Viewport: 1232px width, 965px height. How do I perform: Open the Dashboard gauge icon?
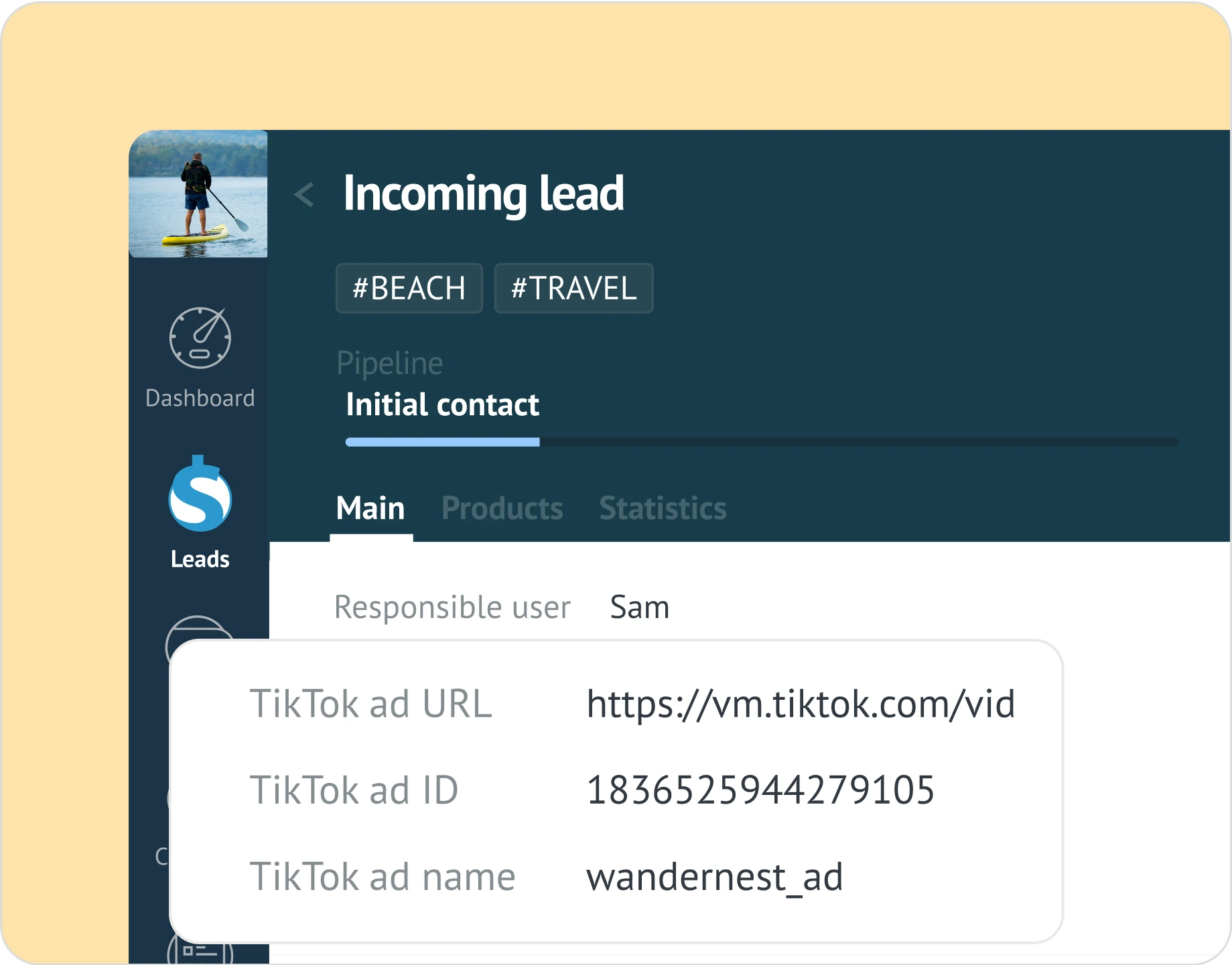[x=200, y=338]
